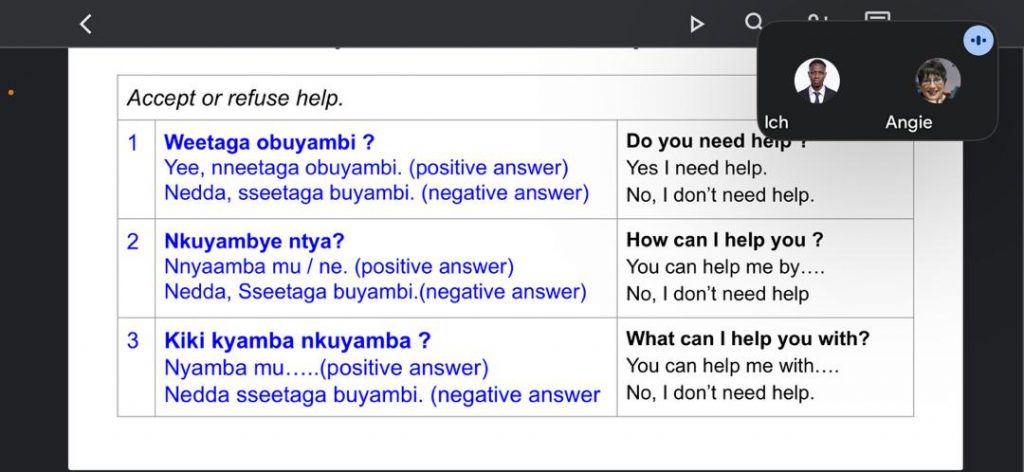Click the phrase 'Weetaga obuyambi ?'
The image size is (1024, 472).
(269, 142)
